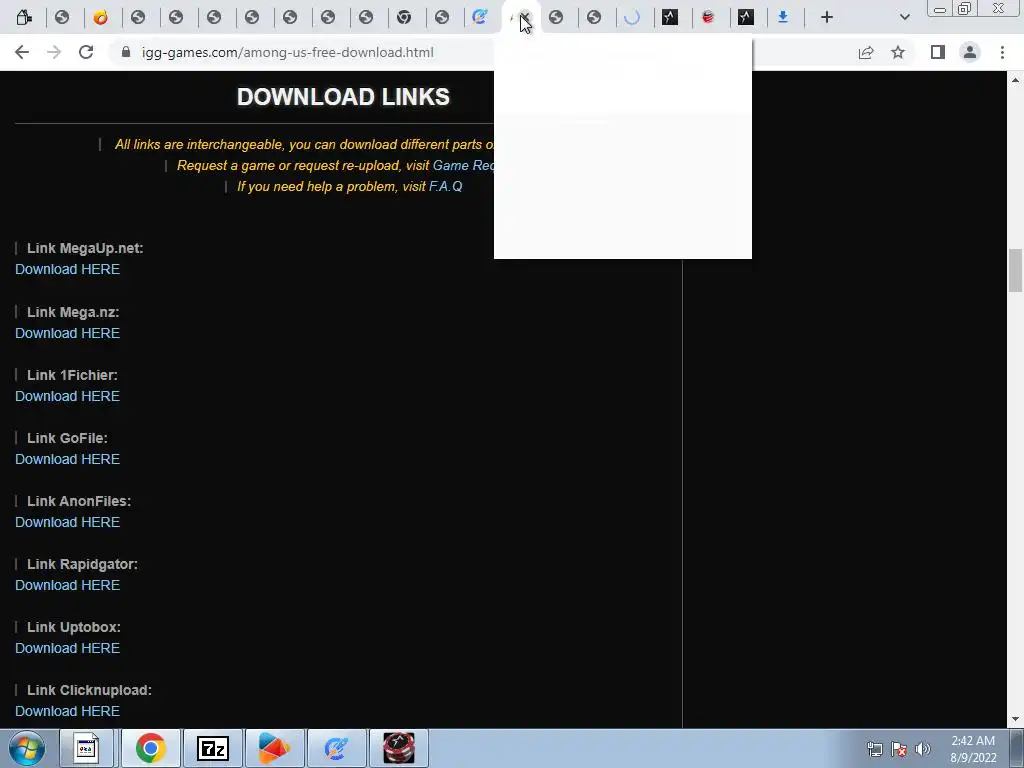Open 7-Zip from the taskbar
Image resolution: width=1024 pixels, height=768 pixels.
213,748
